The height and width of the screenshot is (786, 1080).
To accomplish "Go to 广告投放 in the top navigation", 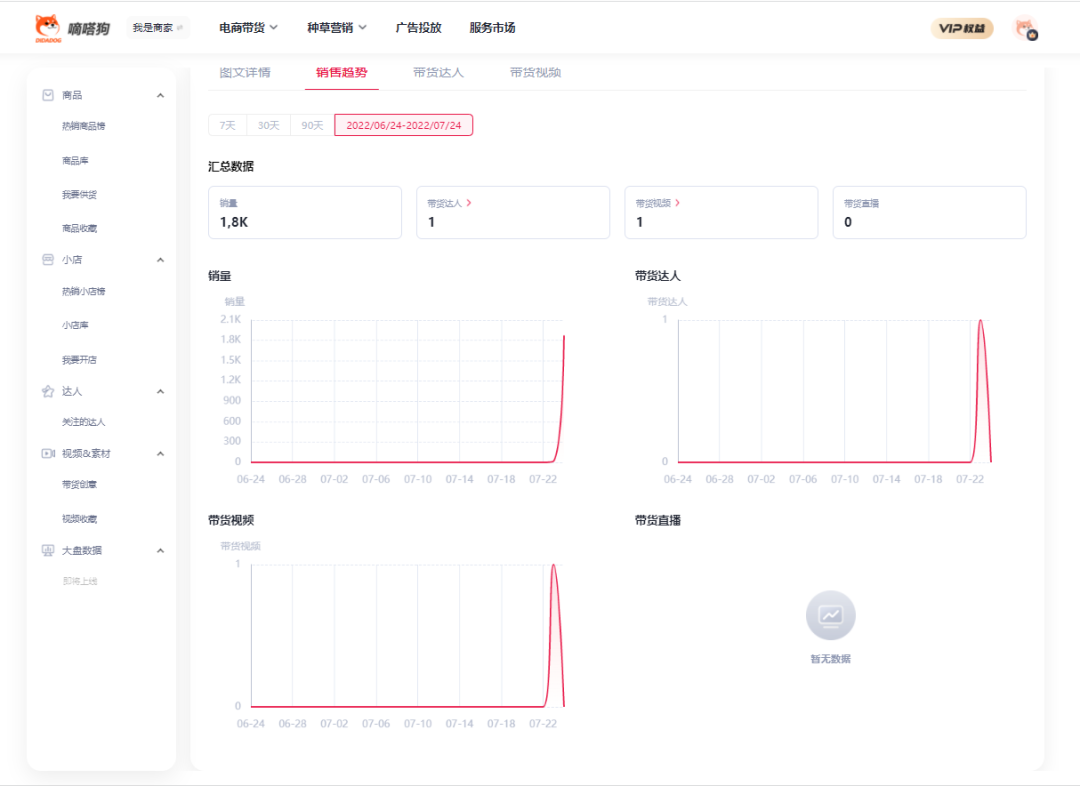I will [x=418, y=28].
